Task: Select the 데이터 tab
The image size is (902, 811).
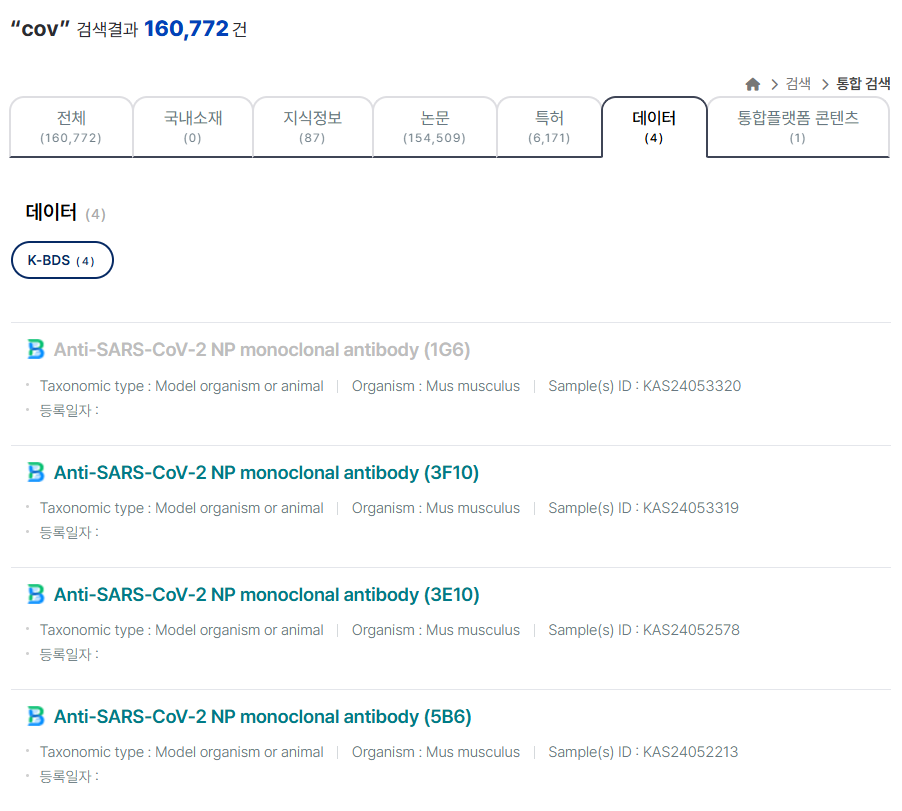Action: pos(654,127)
